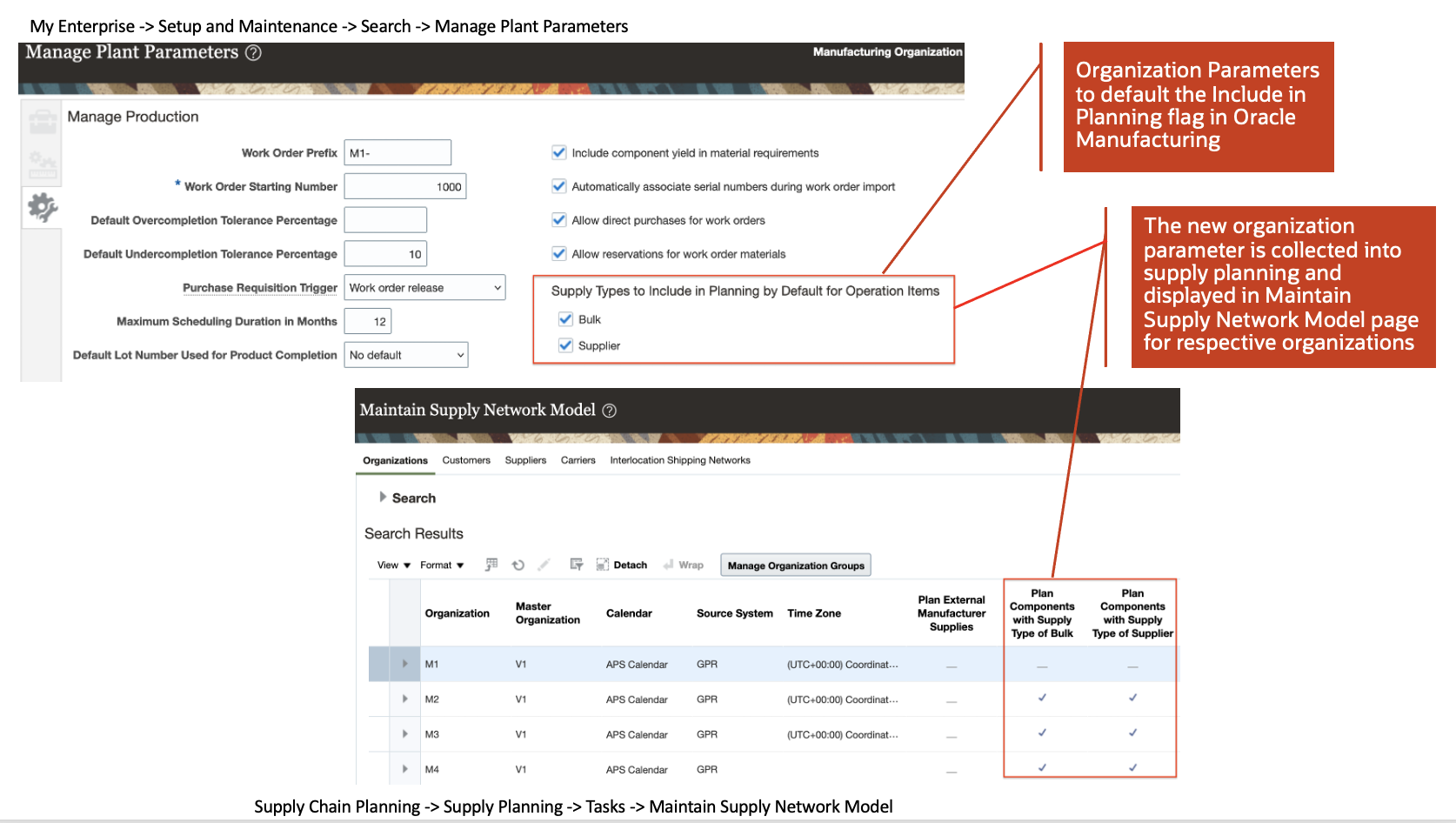The image size is (1456, 823).
Task: Toggle Automatically associate serial numbers checkbox
Action: [x=559, y=186]
